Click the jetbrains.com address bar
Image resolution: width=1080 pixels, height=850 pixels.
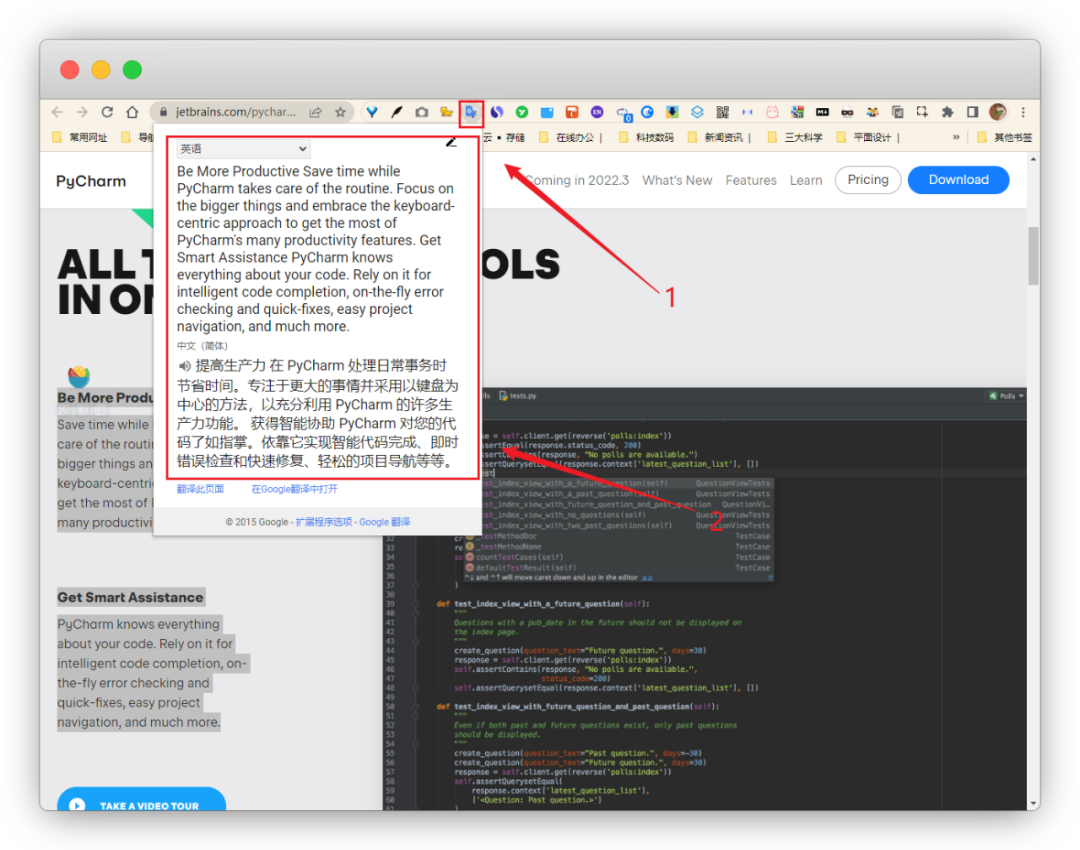coord(234,112)
